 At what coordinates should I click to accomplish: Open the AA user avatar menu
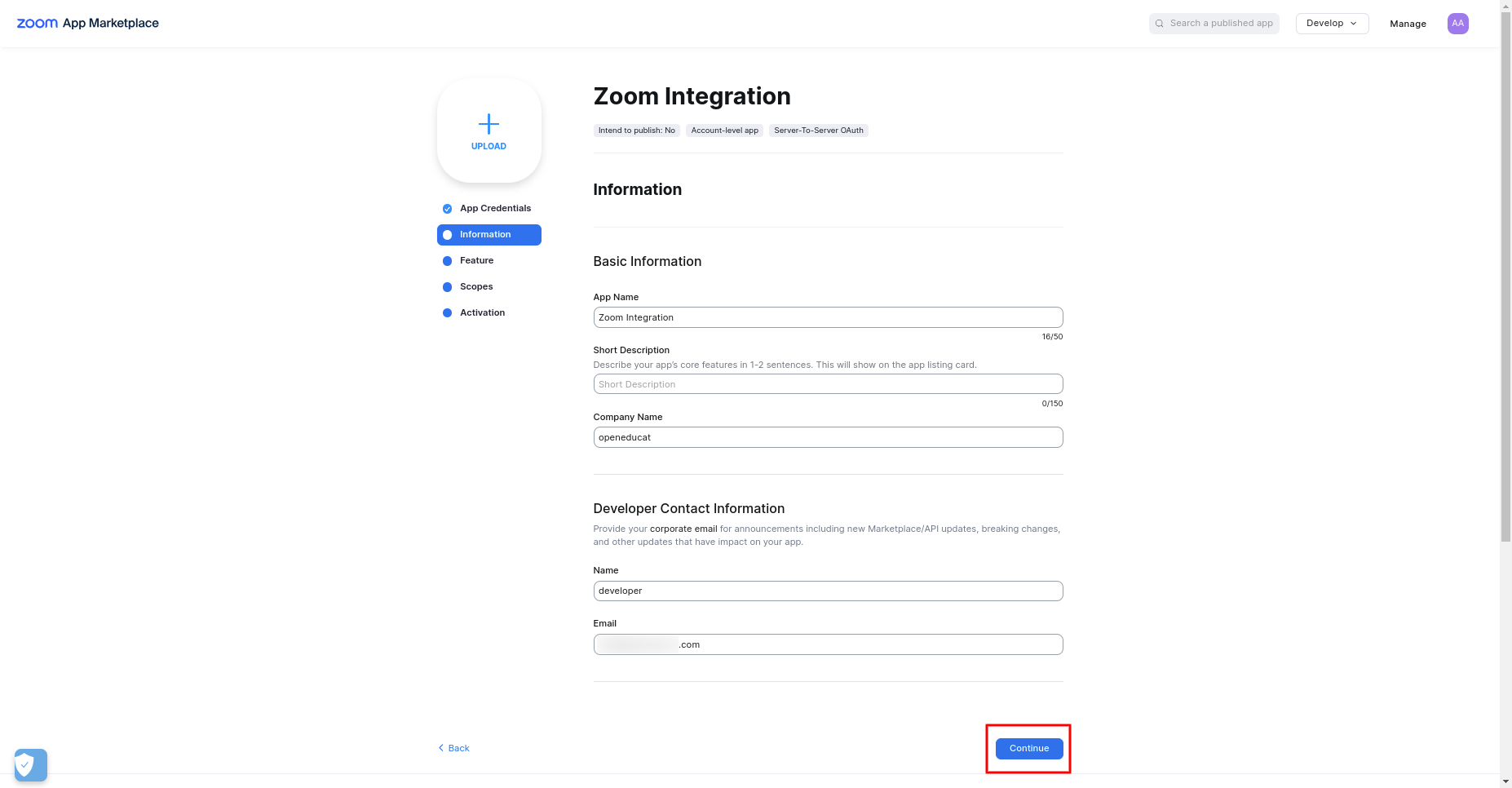1457,24
